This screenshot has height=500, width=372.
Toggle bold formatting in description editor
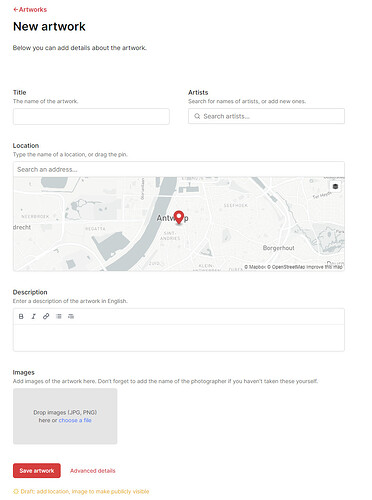21,316
